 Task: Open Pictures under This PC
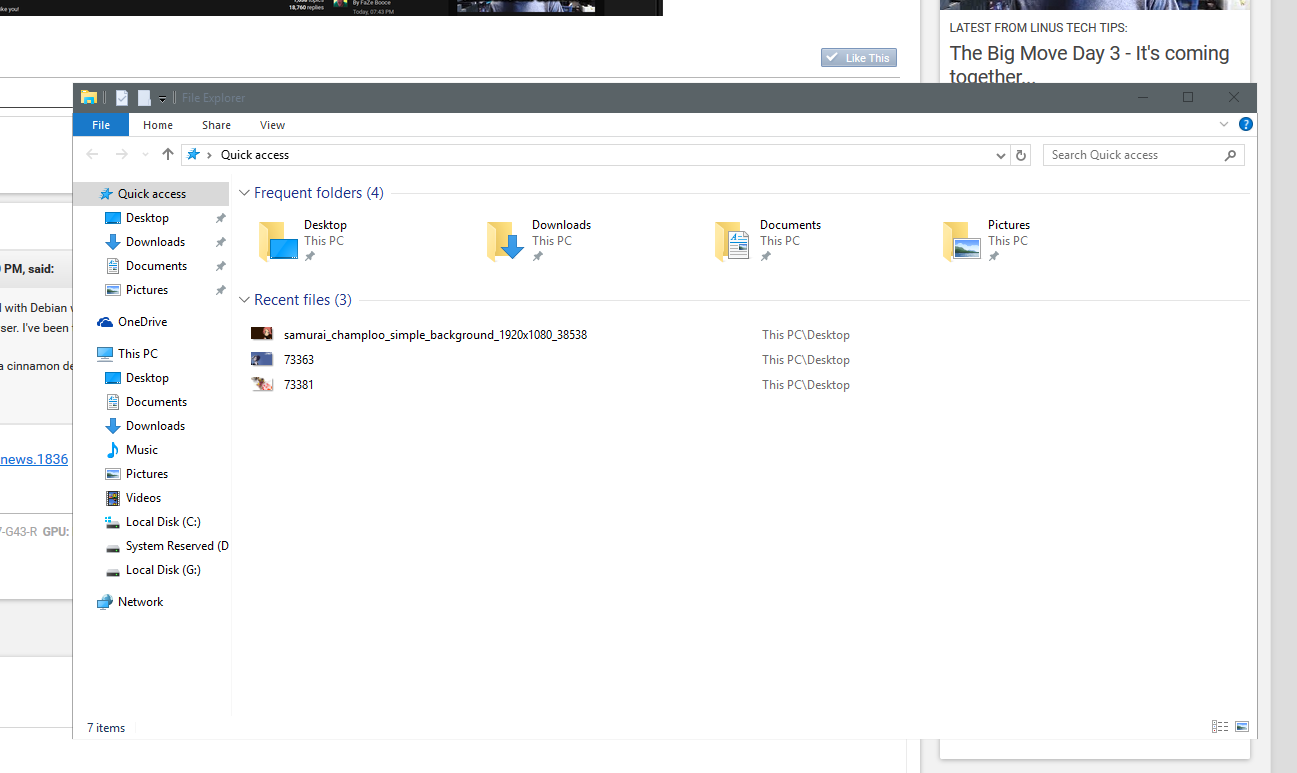point(147,474)
